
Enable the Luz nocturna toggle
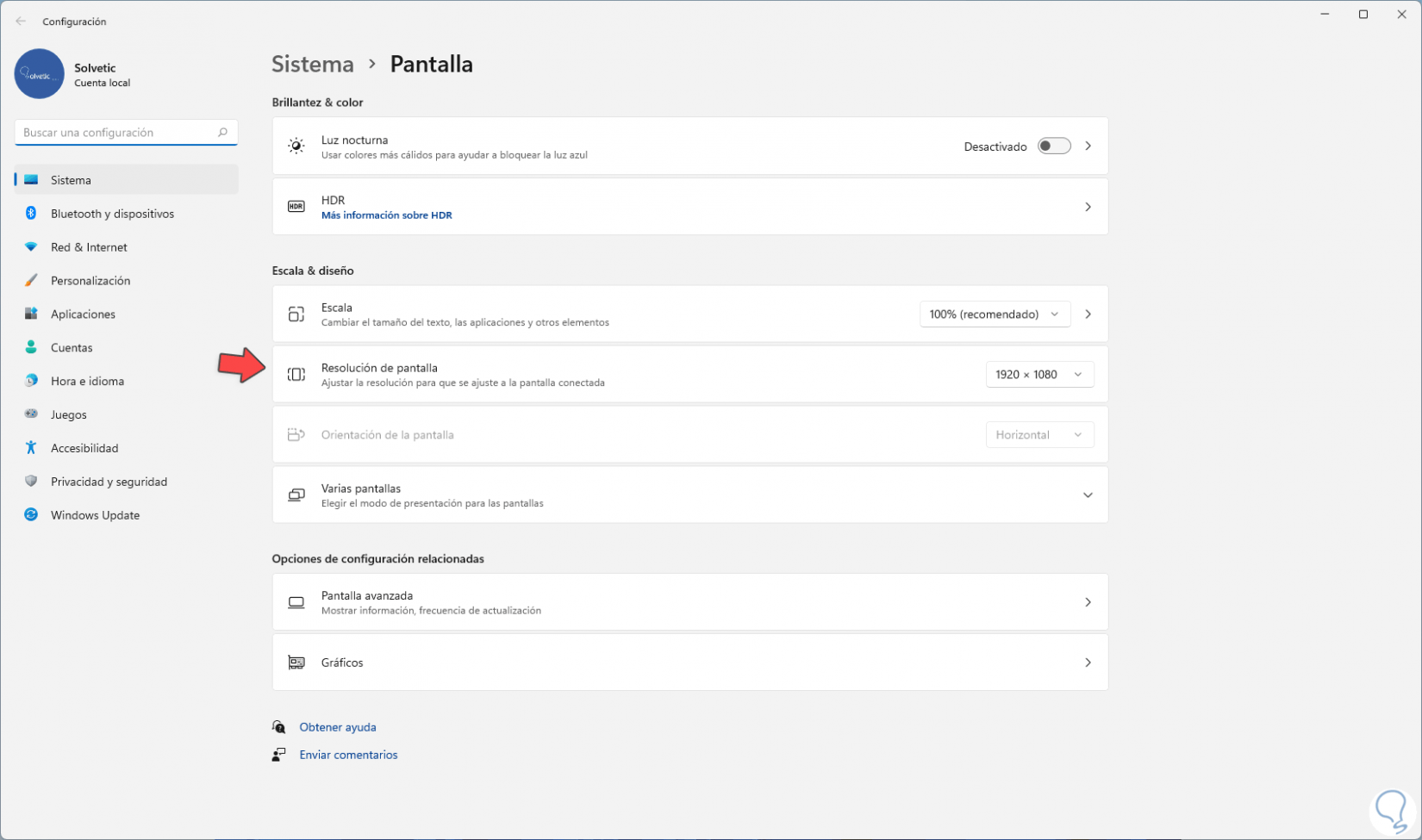(1053, 146)
